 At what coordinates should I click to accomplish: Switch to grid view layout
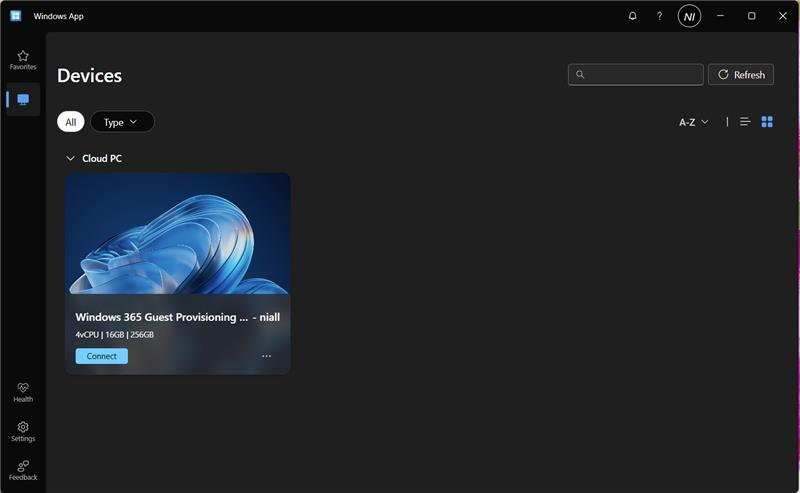(767, 122)
